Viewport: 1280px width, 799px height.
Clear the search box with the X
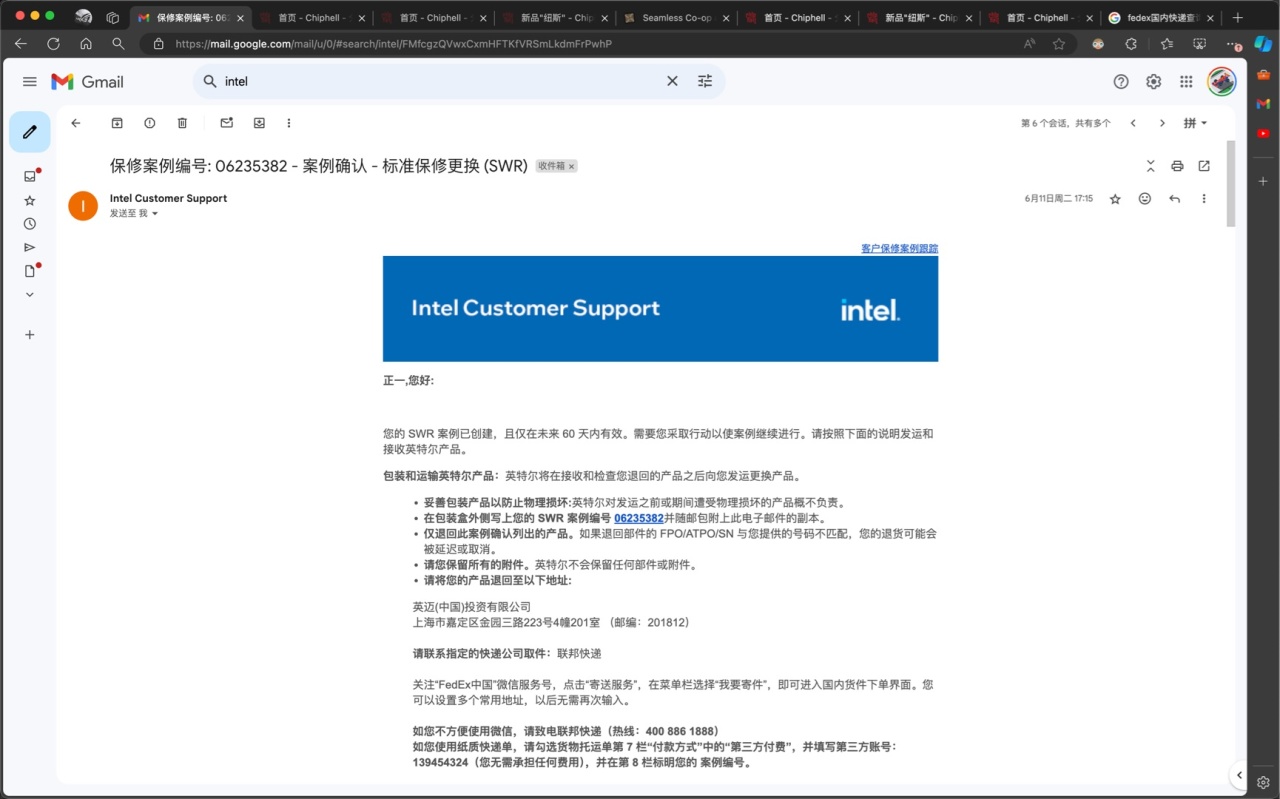672,81
